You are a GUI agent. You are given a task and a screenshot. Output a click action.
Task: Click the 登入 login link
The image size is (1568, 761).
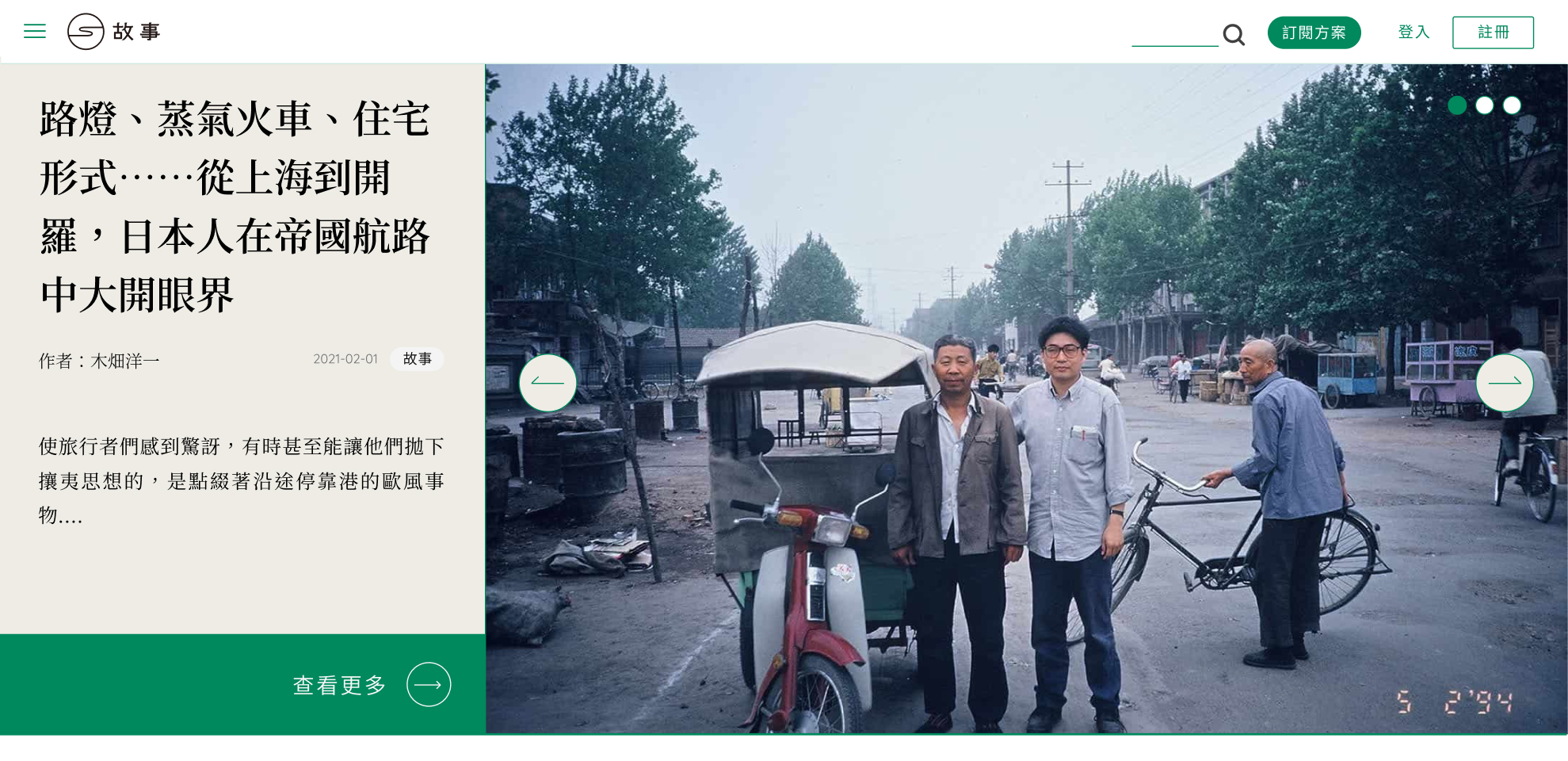pos(1413,33)
